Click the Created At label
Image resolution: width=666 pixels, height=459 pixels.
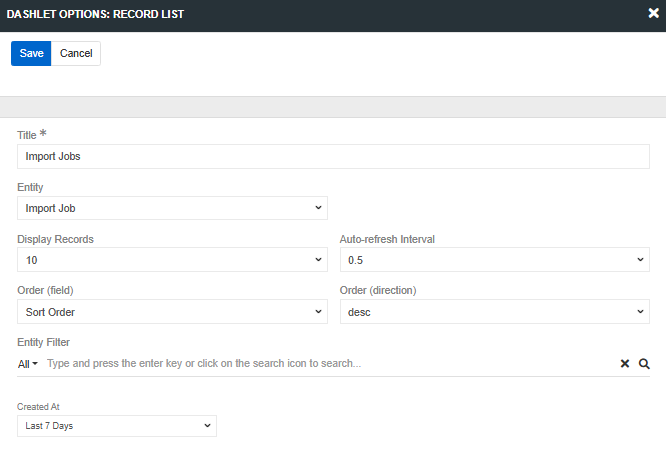38,407
